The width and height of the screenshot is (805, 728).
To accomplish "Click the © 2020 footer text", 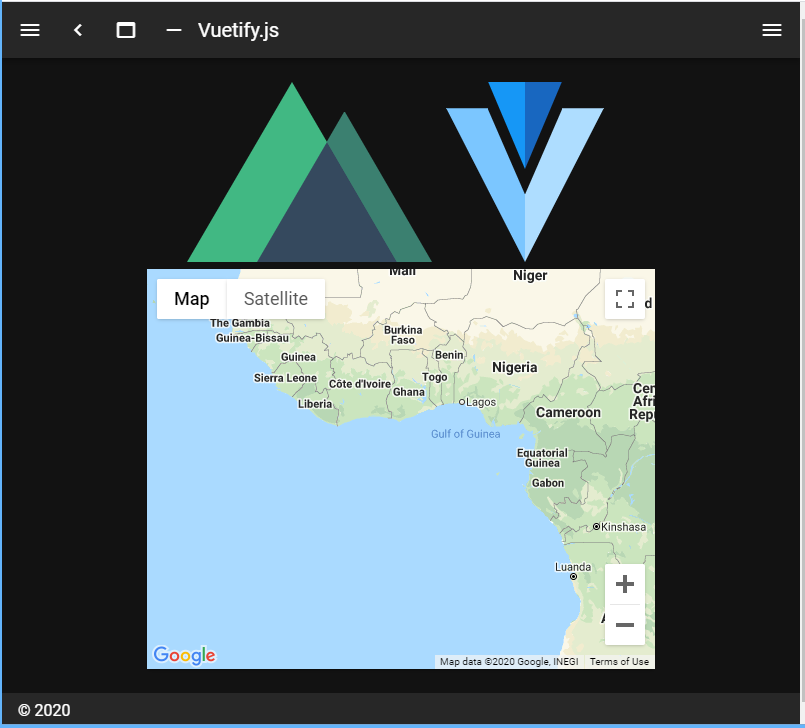I will [44, 710].
